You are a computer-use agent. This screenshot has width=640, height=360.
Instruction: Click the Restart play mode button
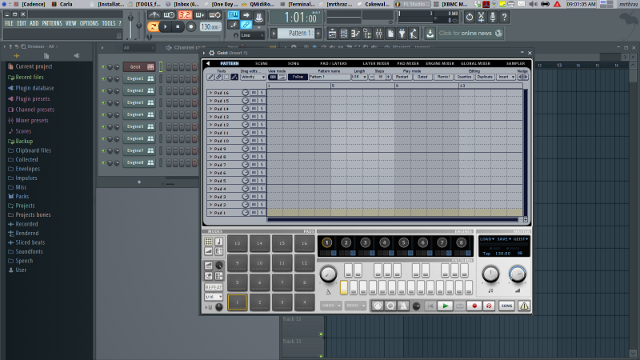point(402,77)
